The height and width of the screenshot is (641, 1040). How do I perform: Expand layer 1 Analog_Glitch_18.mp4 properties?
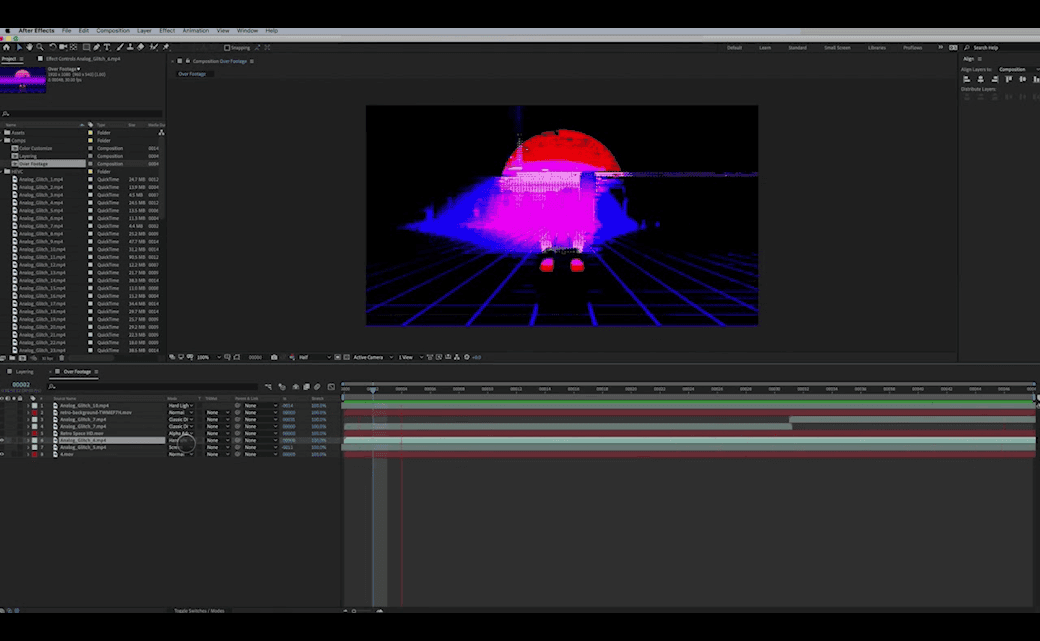(x=28, y=405)
